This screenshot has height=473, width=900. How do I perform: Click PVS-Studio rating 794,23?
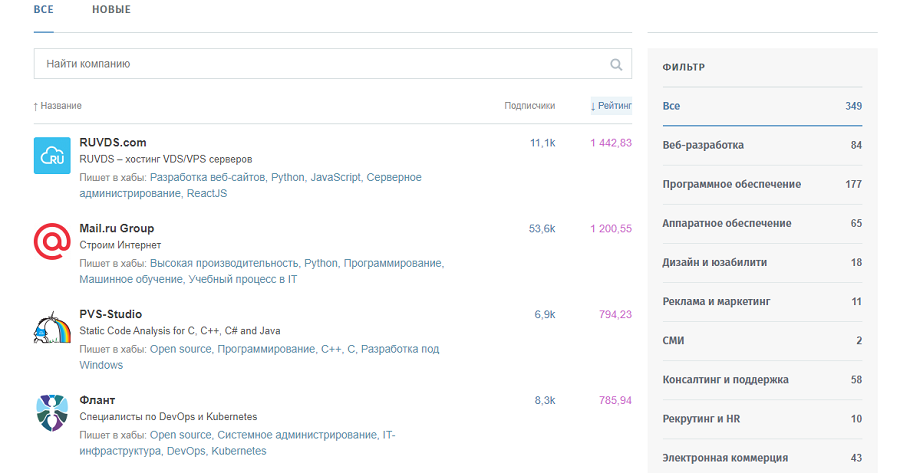615,315
